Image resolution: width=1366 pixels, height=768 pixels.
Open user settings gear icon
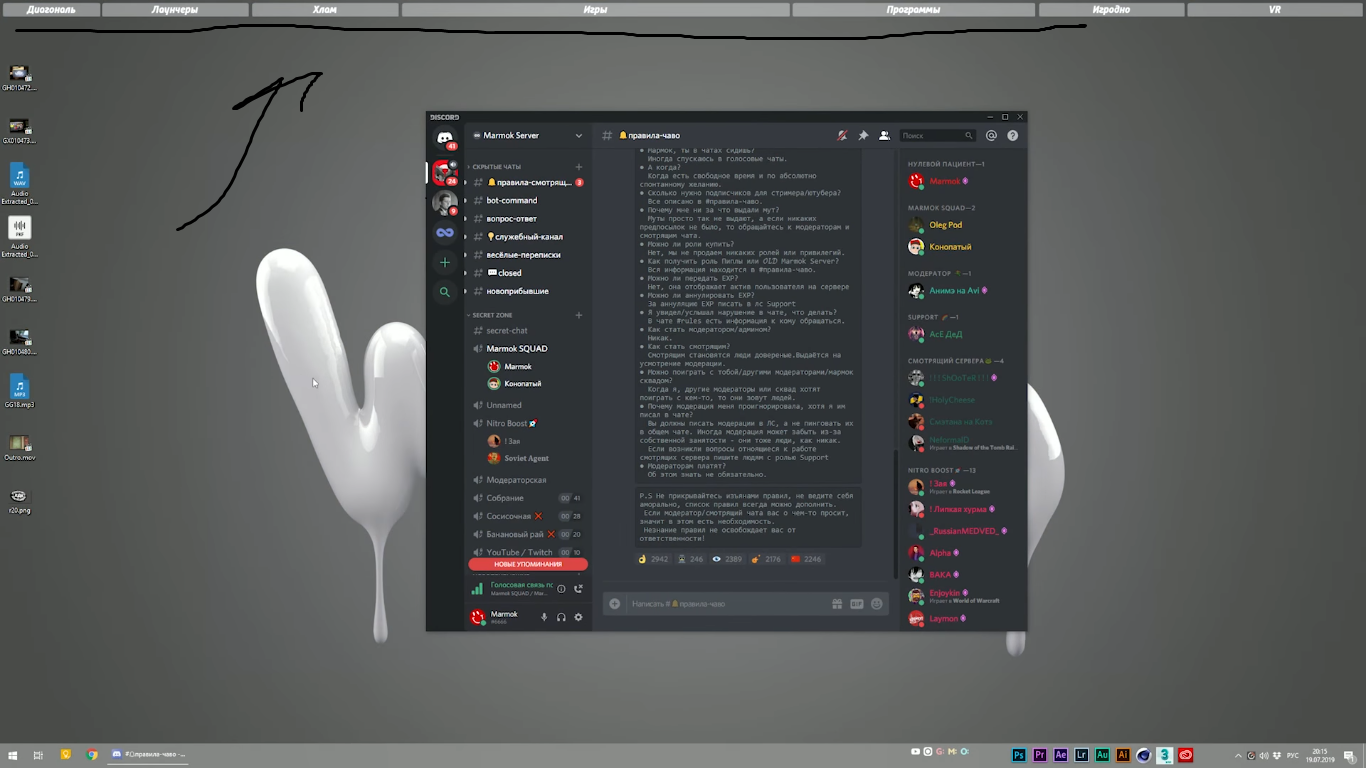[x=578, y=617]
